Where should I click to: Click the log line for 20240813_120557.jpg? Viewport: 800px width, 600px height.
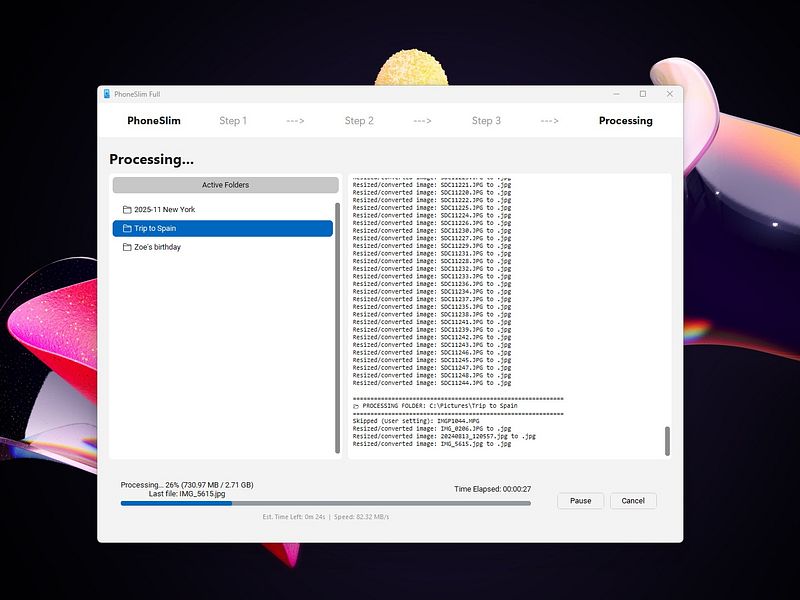pyautogui.click(x=444, y=437)
